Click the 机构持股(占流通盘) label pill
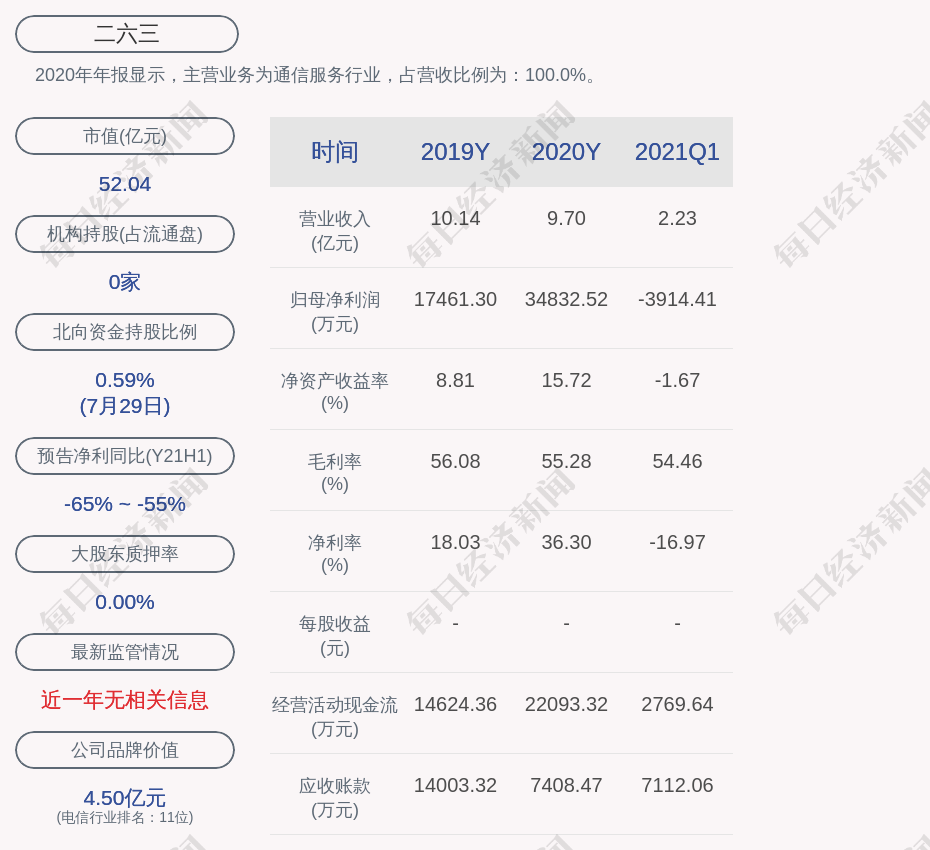Viewport: 930px width, 850px height. (x=125, y=234)
